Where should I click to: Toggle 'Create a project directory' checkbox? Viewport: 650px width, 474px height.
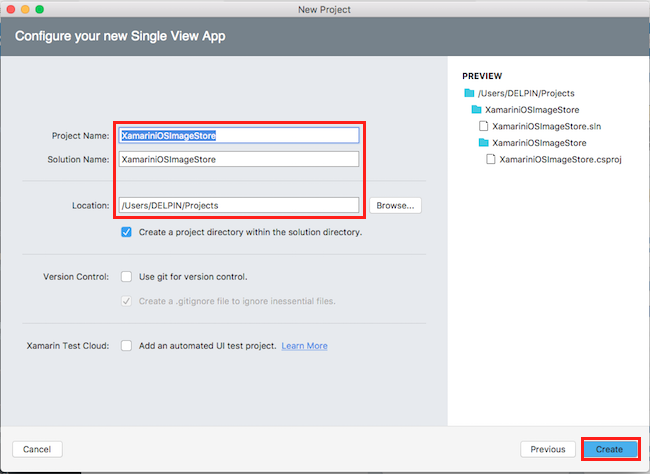tap(126, 232)
